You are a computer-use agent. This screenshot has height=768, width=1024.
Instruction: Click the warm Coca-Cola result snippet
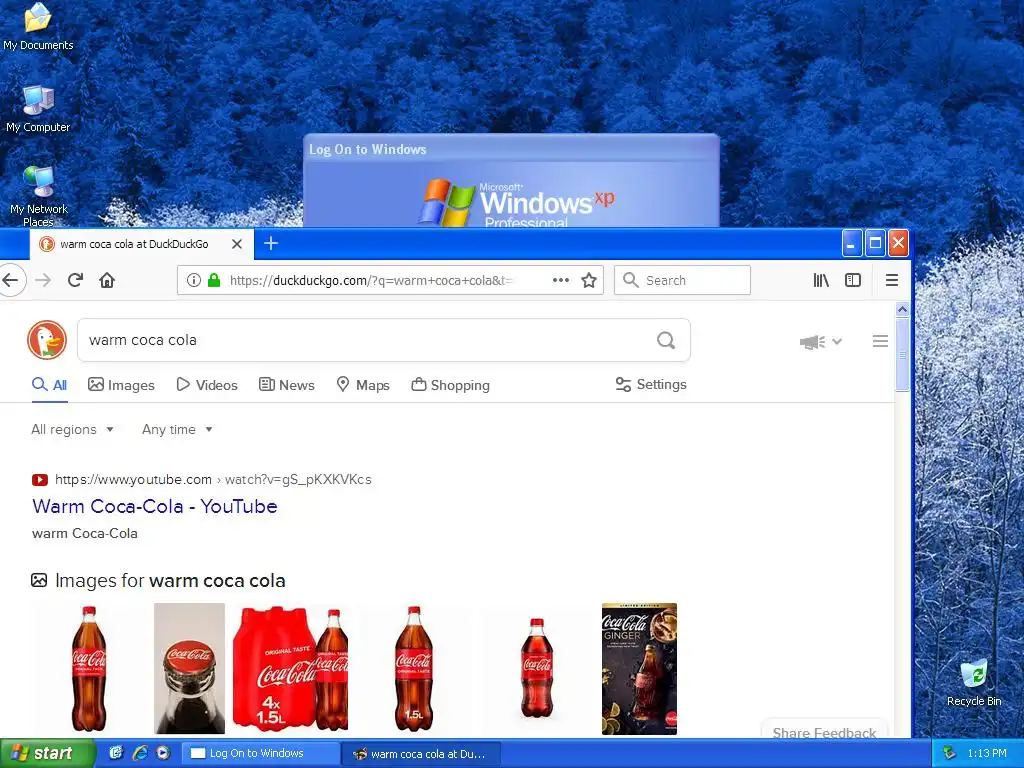coord(85,534)
